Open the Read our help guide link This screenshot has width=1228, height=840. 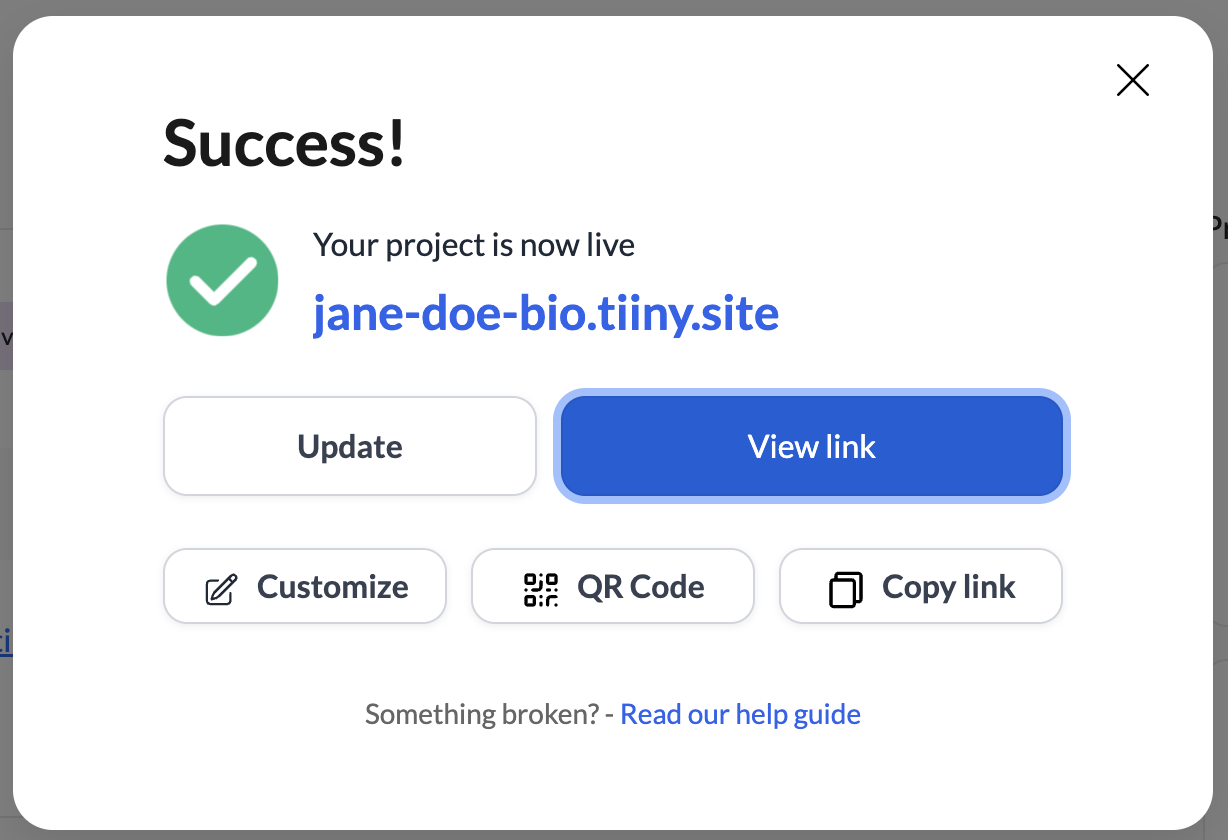pos(740,714)
